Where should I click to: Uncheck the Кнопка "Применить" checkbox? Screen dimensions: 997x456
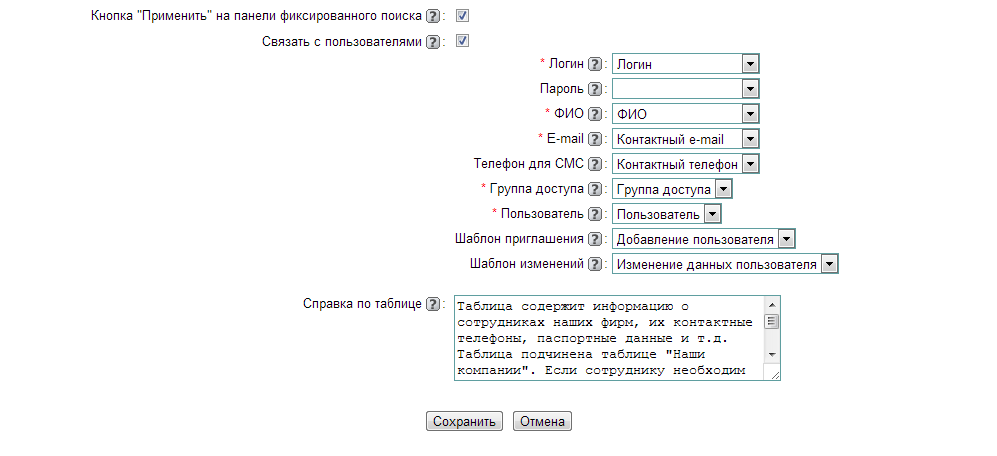coord(462,16)
